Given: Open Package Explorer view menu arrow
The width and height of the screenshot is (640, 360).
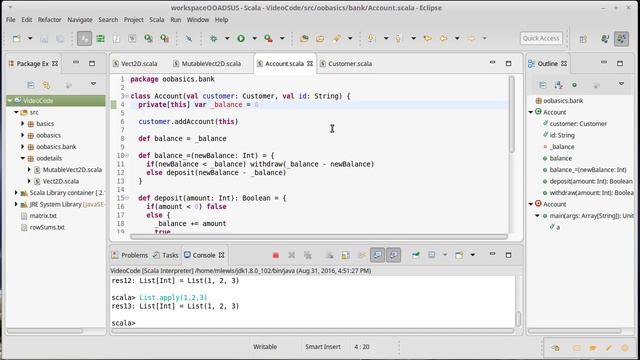Looking at the screenshot, I should coord(93,84).
